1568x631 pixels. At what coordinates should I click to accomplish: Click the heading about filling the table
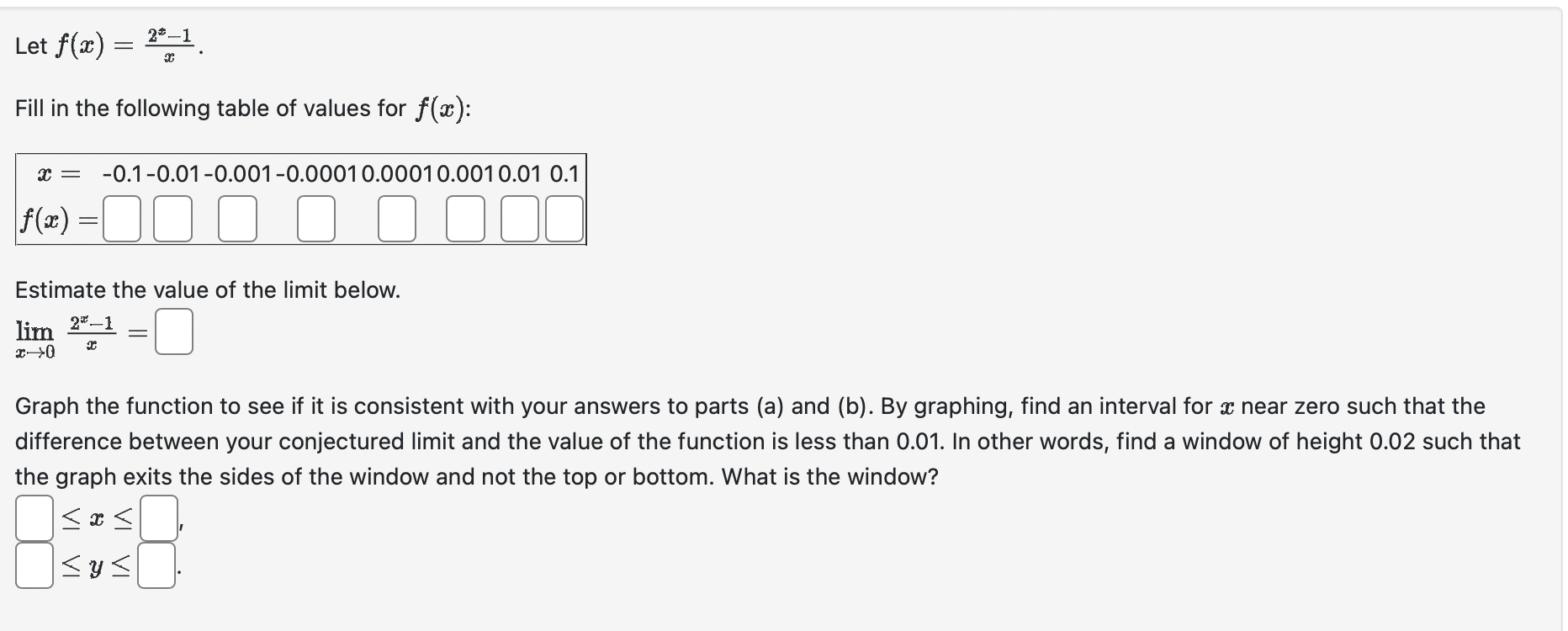pyautogui.click(x=242, y=108)
